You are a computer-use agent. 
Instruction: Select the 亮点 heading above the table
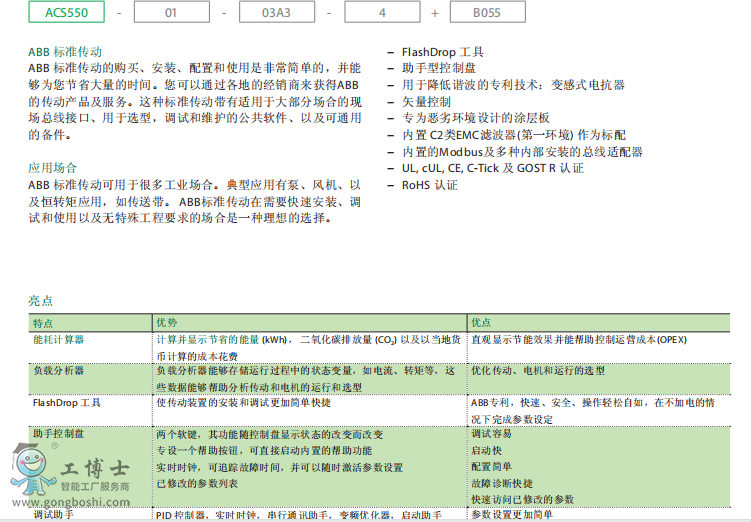click(x=41, y=300)
